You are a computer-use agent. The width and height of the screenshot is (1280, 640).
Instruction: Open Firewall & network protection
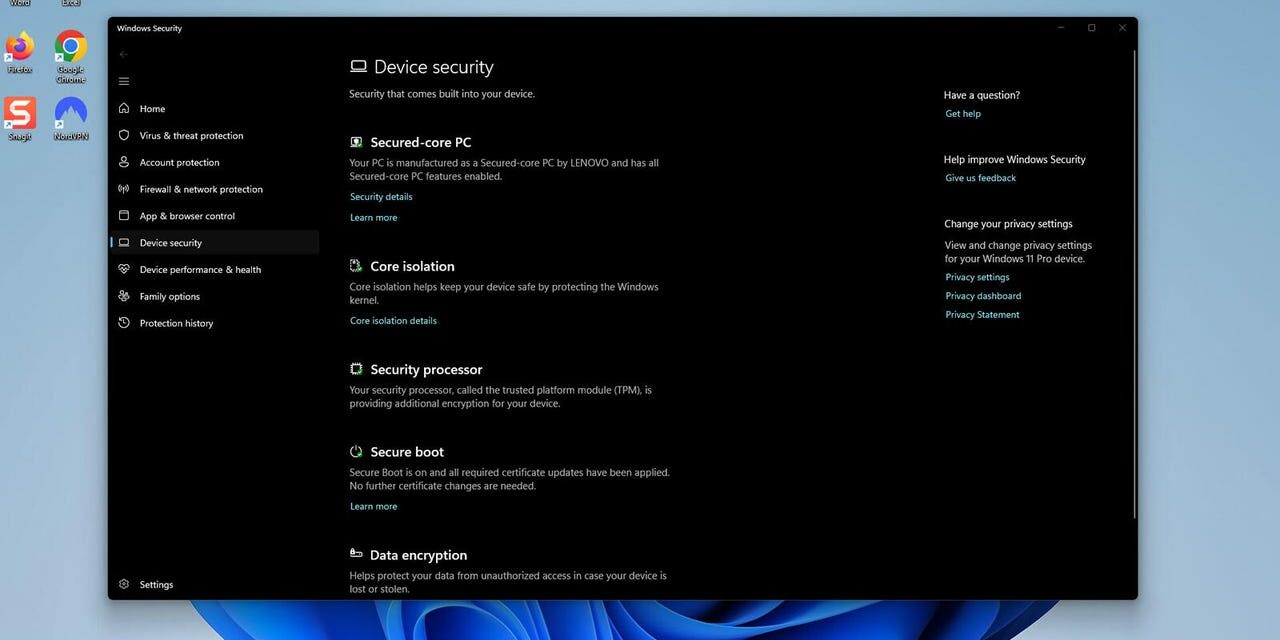[x=201, y=189]
